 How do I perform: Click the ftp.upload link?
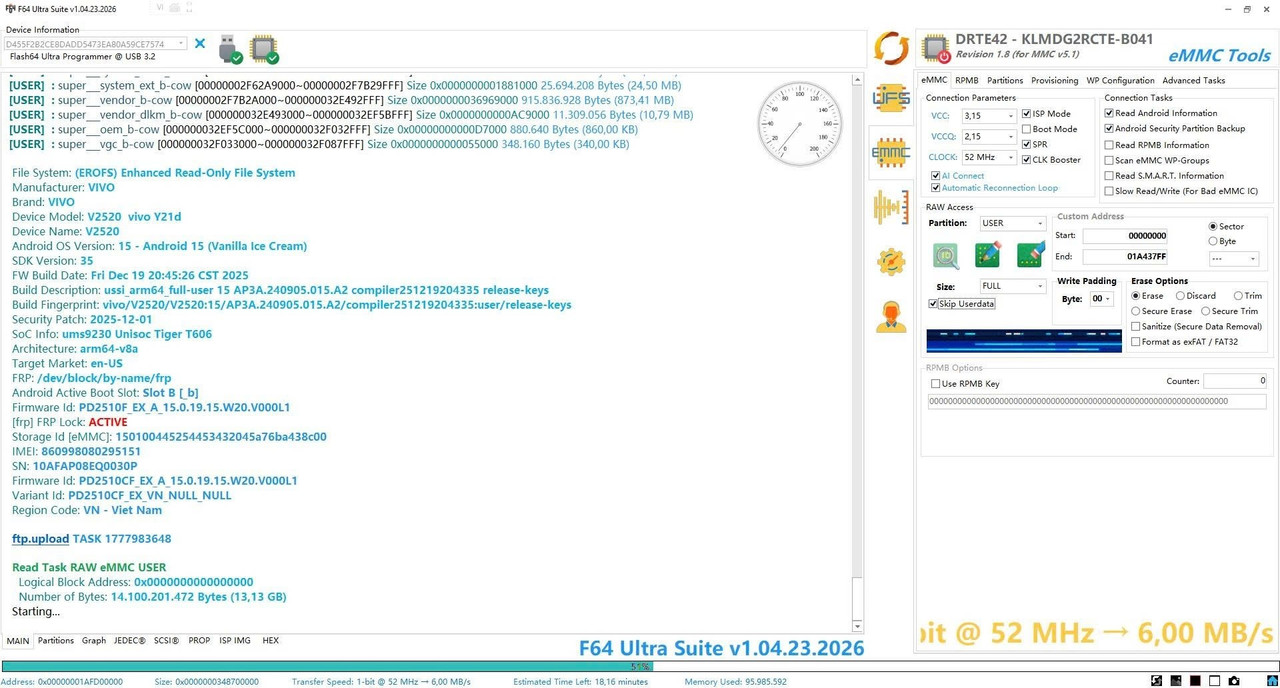(x=40, y=539)
